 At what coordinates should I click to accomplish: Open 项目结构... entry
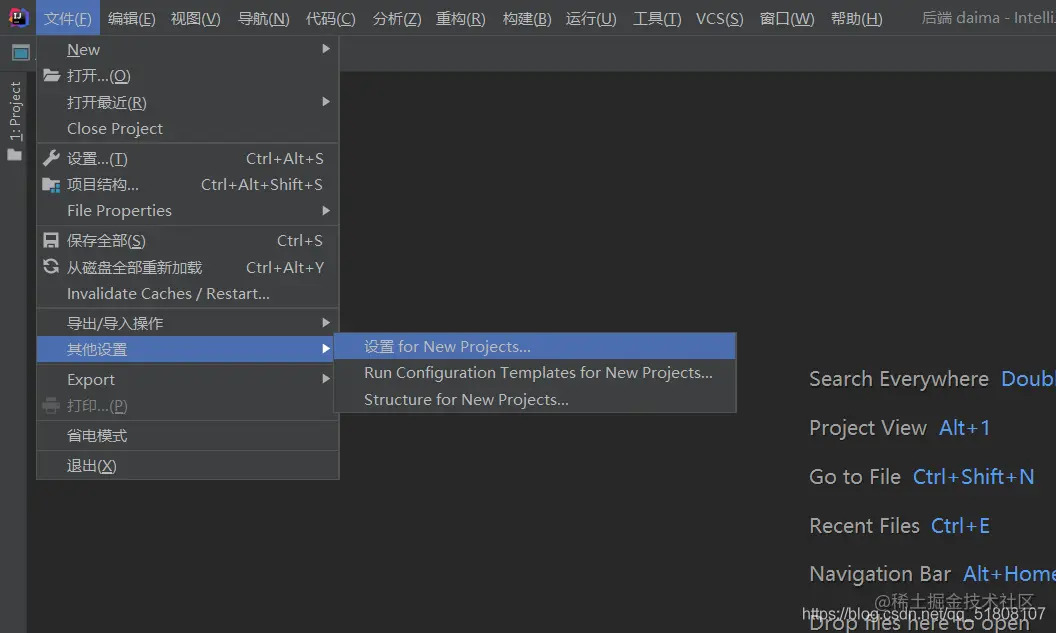point(187,185)
